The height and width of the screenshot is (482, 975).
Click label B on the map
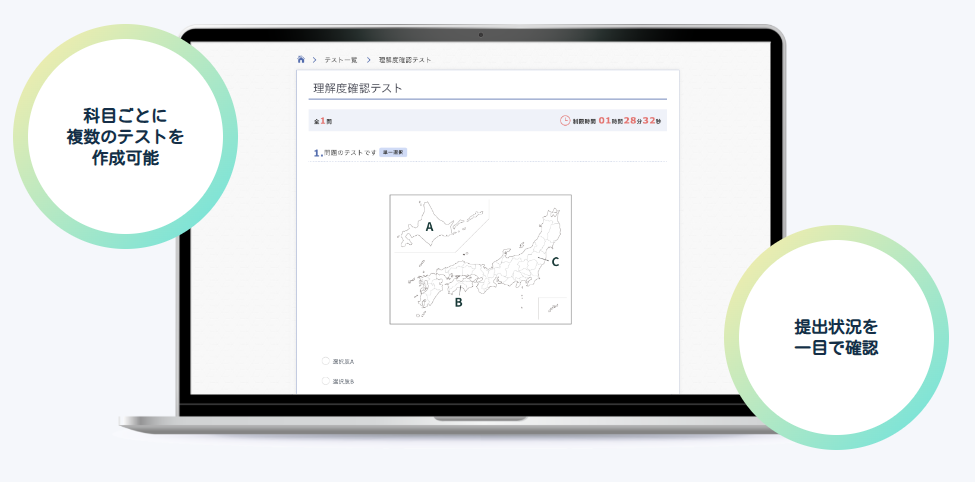(458, 302)
